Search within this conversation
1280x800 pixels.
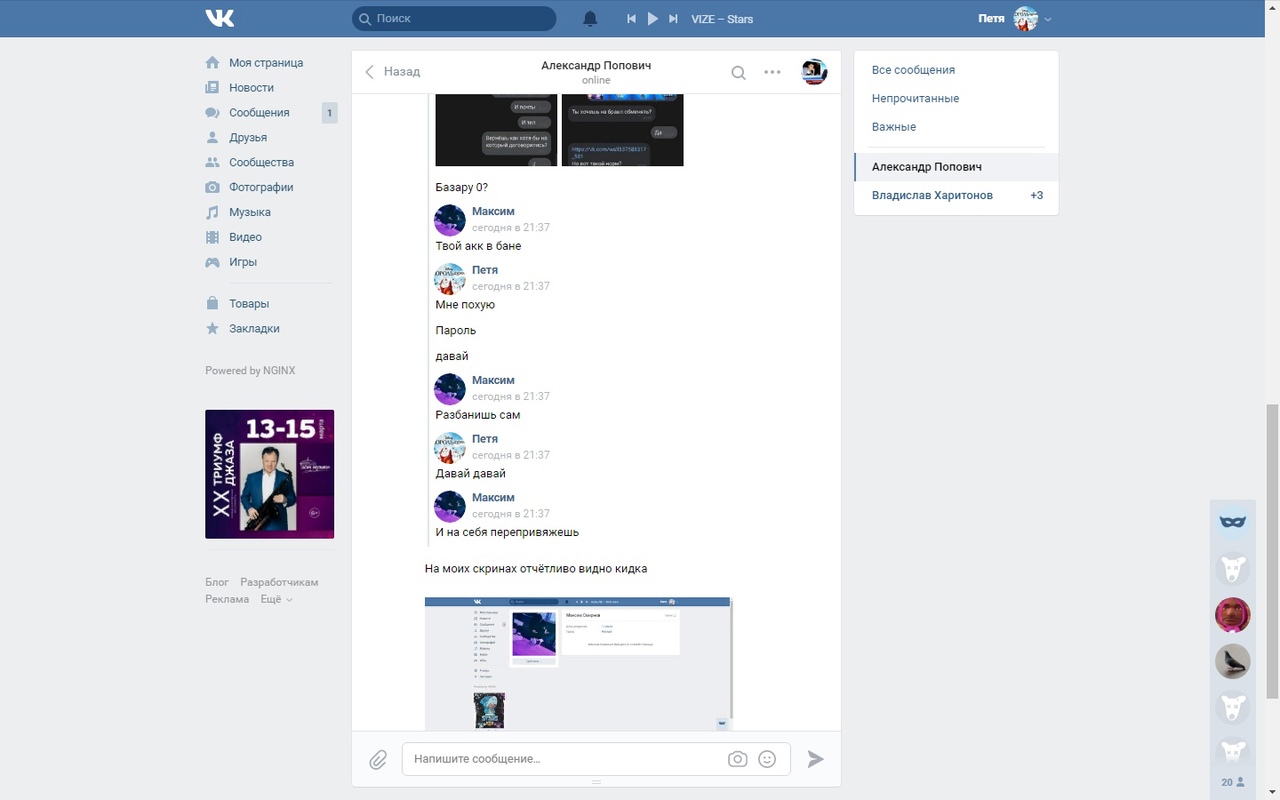[x=738, y=72]
